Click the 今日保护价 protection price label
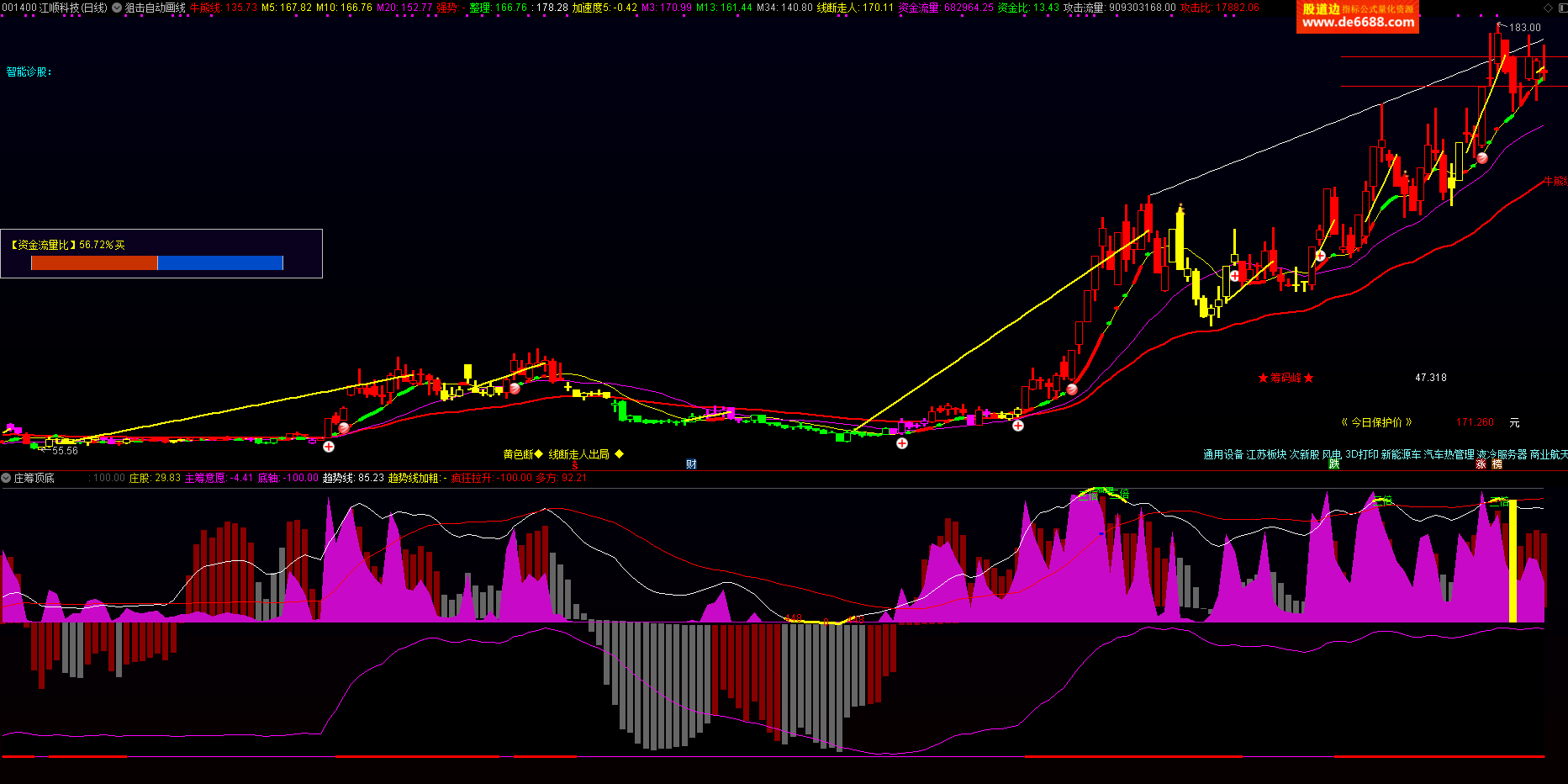 click(1375, 422)
